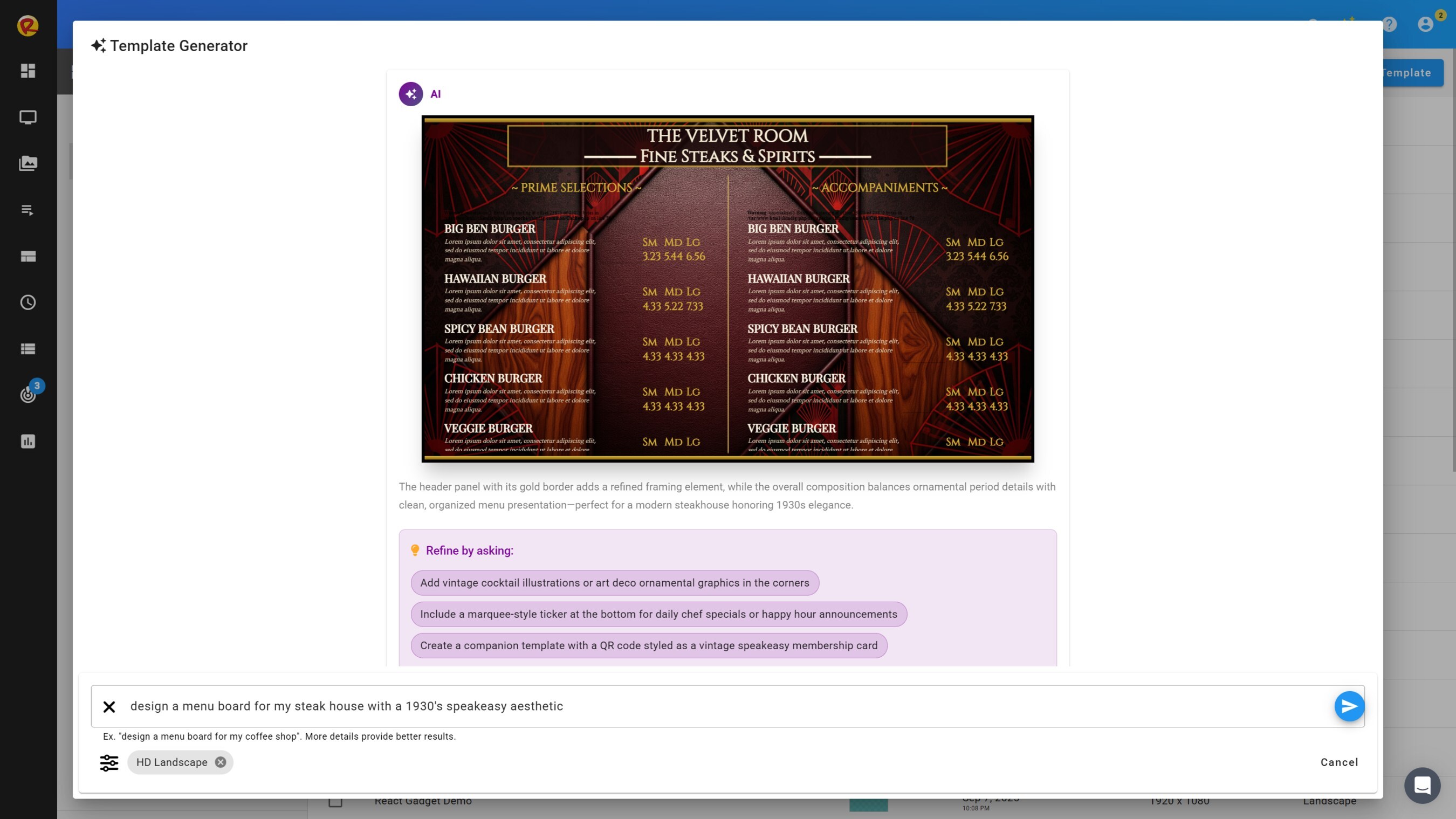The width and height of the screenshot is (1456, 819).
Task: Remove the HD Landscape filter chip
Action: tap(220, 762)
